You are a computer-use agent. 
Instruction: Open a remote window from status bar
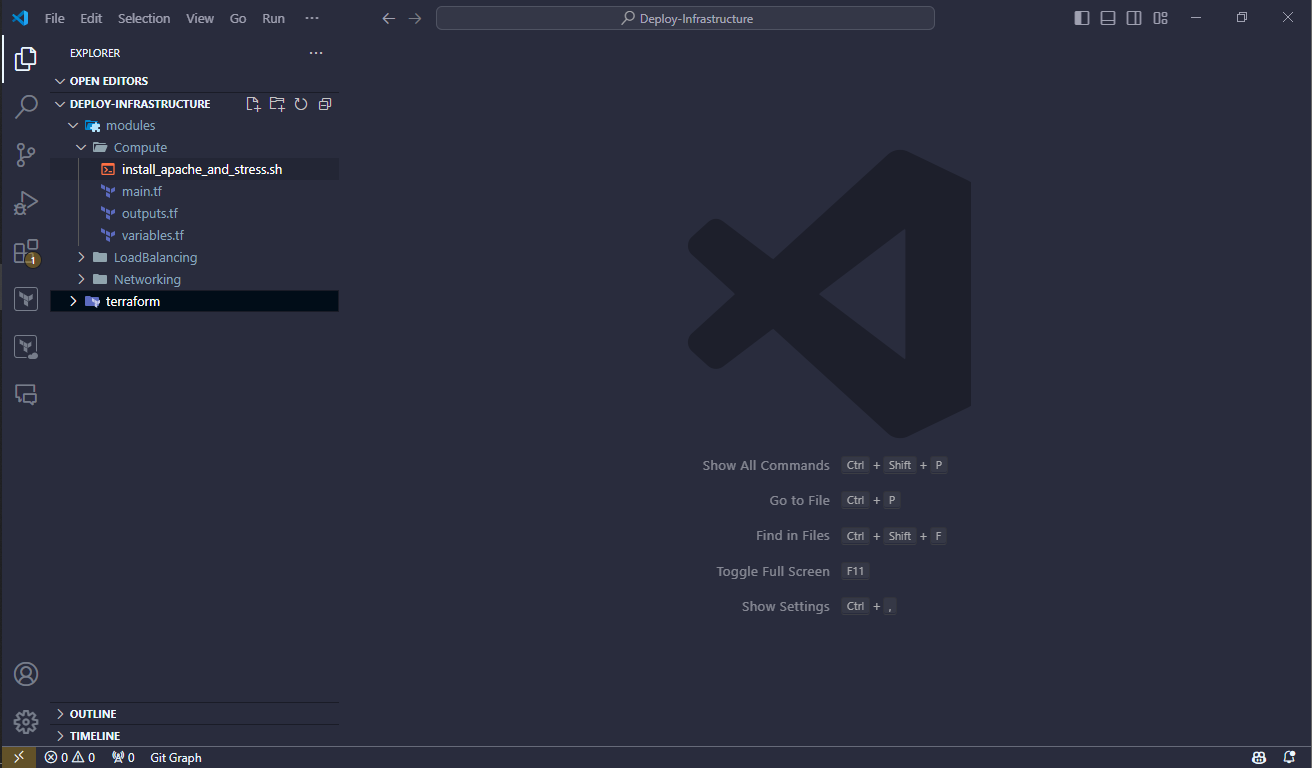pos(18,757)
